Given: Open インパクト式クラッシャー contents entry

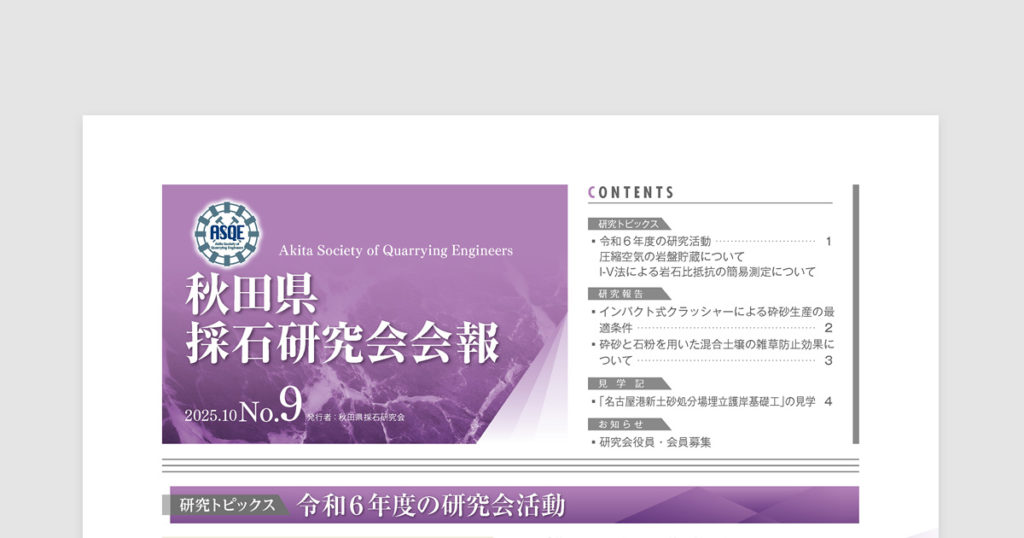Looking at the screenshot, I should pos(716,312).
